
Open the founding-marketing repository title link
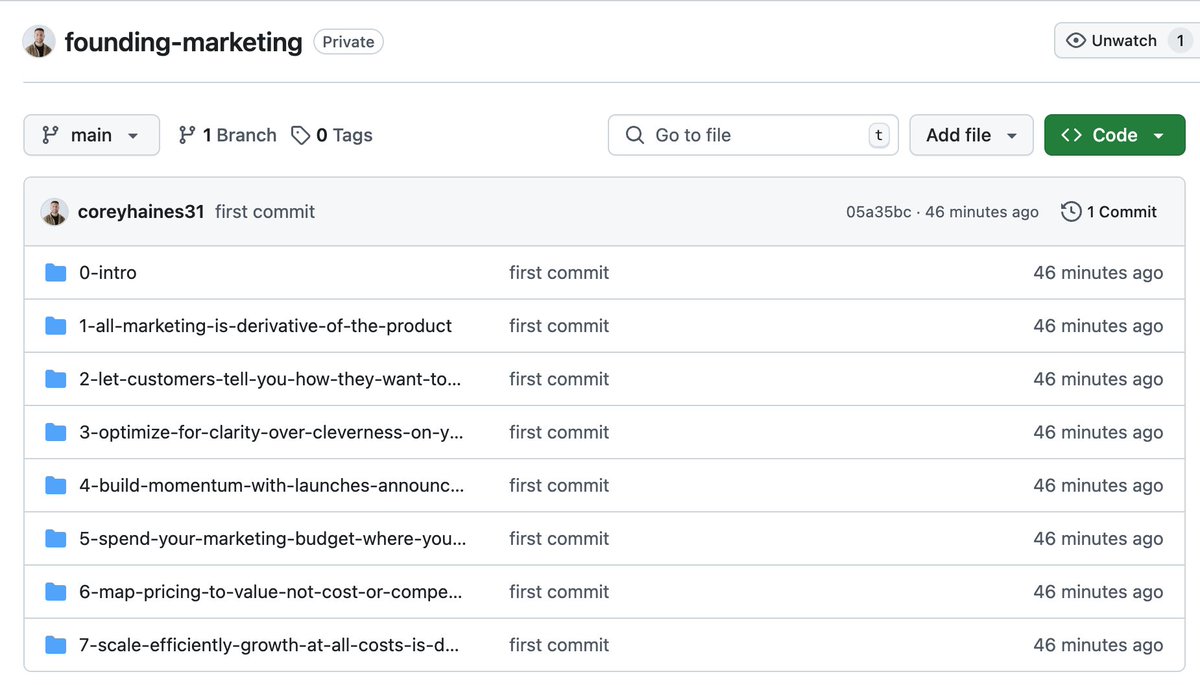point(183,42)
